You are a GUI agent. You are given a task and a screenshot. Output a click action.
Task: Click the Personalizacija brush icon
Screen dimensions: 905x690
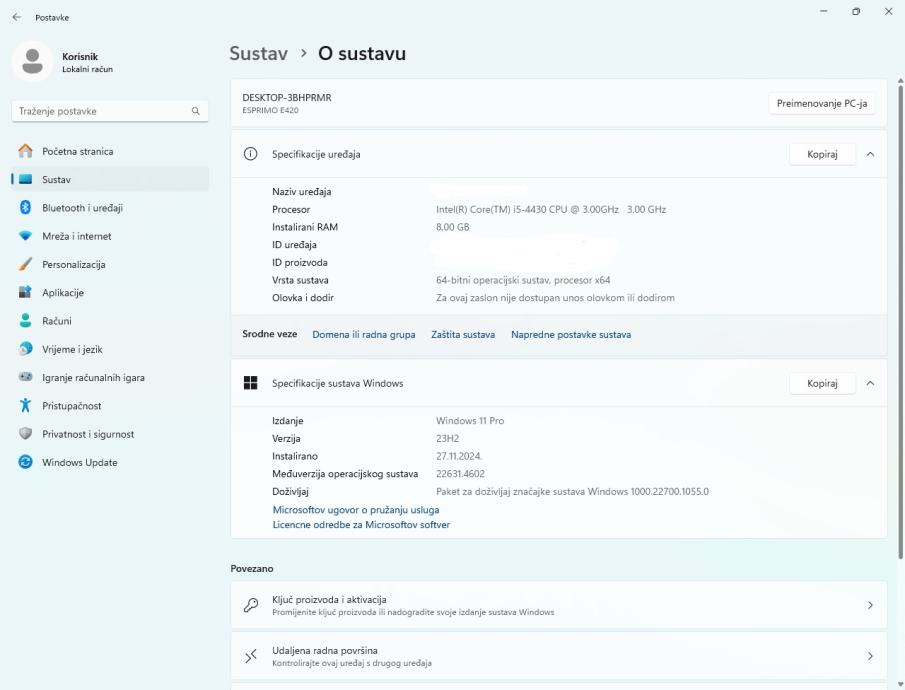coord(26,265)
